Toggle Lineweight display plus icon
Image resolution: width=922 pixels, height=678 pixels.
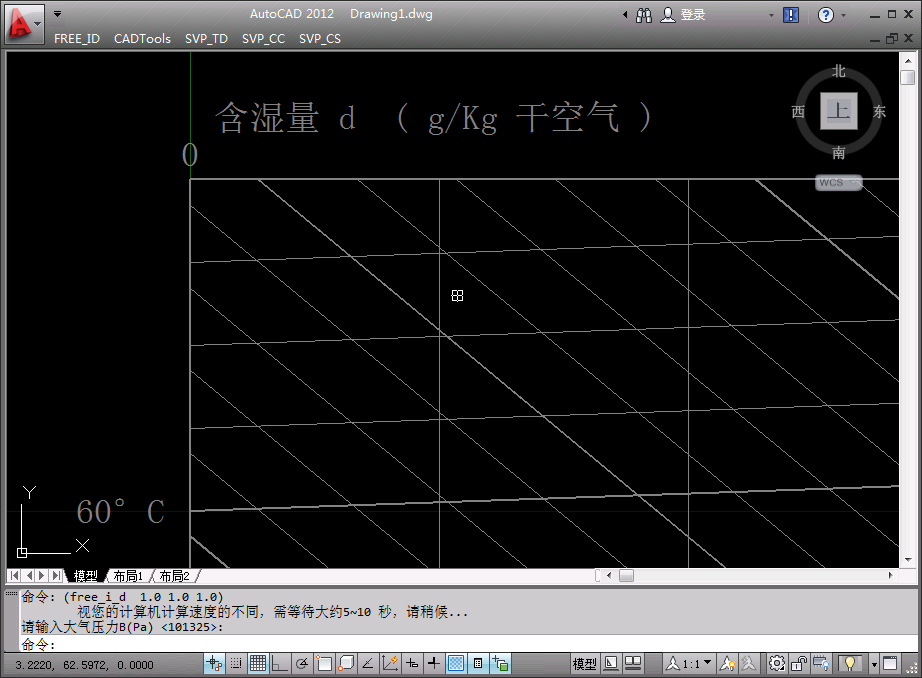tap(433, 664)
